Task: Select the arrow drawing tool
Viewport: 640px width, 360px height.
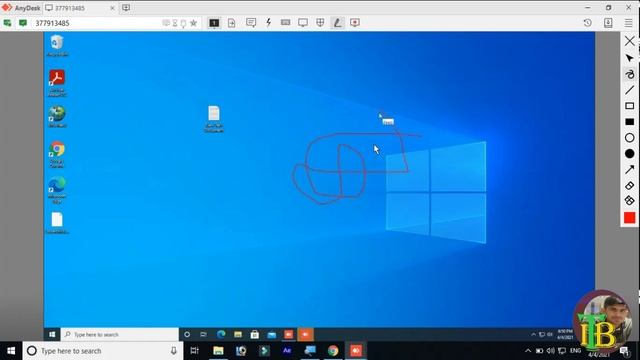Action: 629,169
